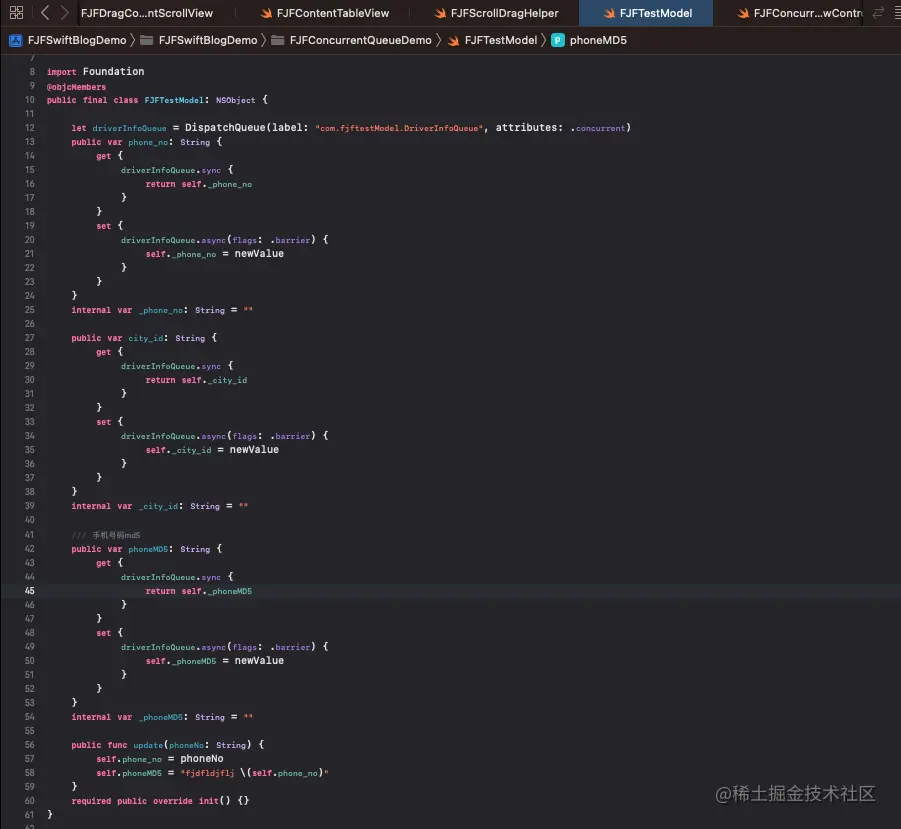Open phoneMD5 symbol breadcrumb
Viewport: 901px width, 829px height.
(x=598, y=40)
